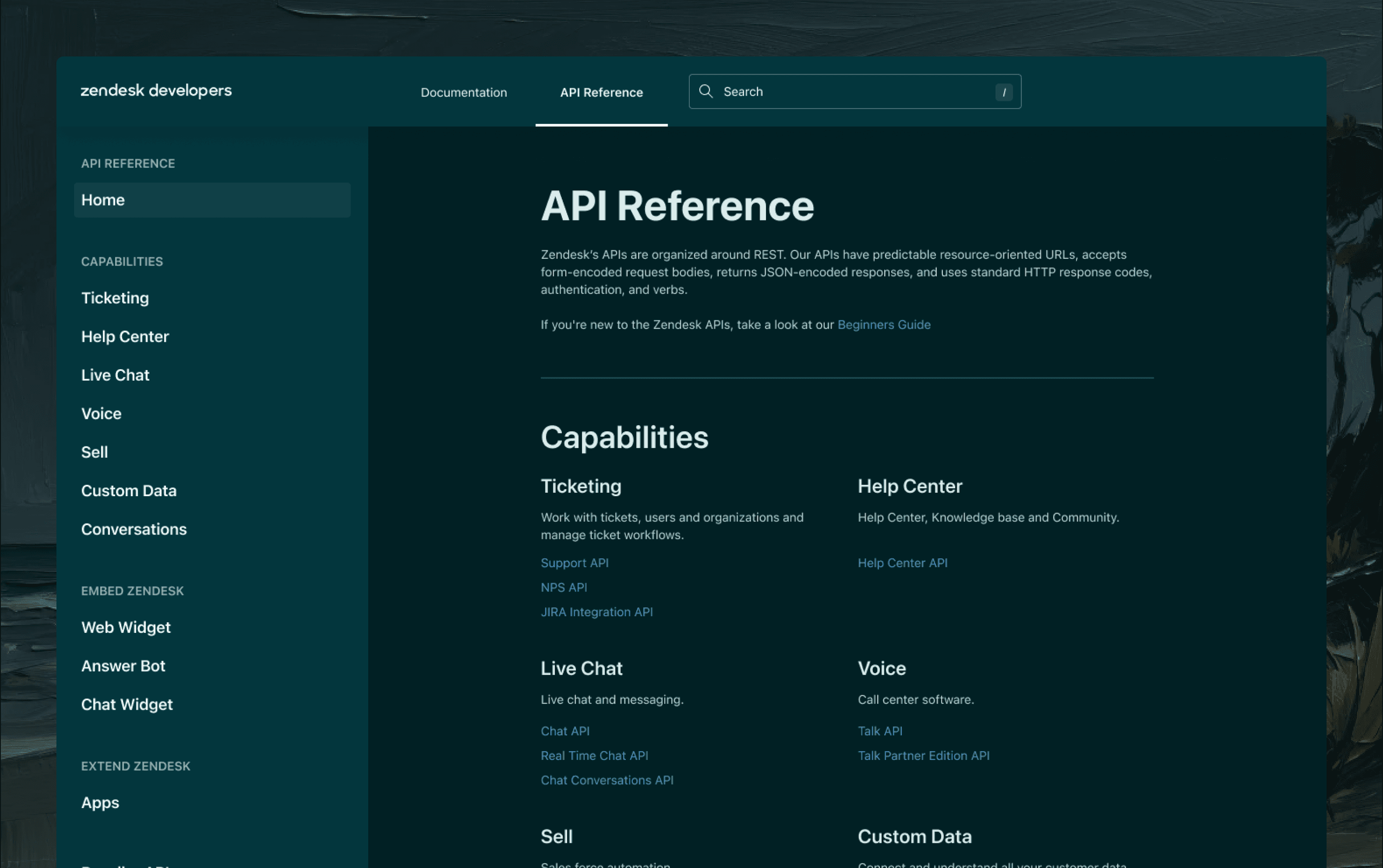This screenshot has width=1383, height=868.
Task: Open the Chat API link
Action: 565,731
